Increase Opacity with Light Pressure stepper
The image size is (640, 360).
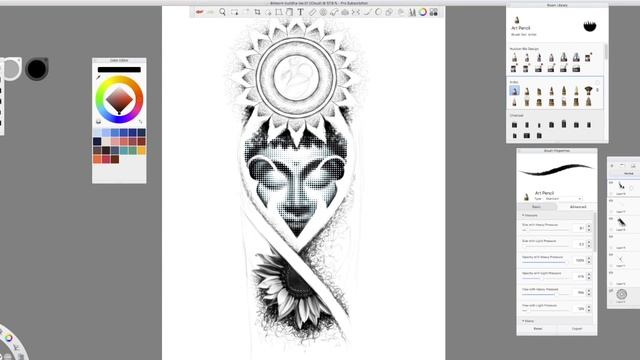pos(589,274)
